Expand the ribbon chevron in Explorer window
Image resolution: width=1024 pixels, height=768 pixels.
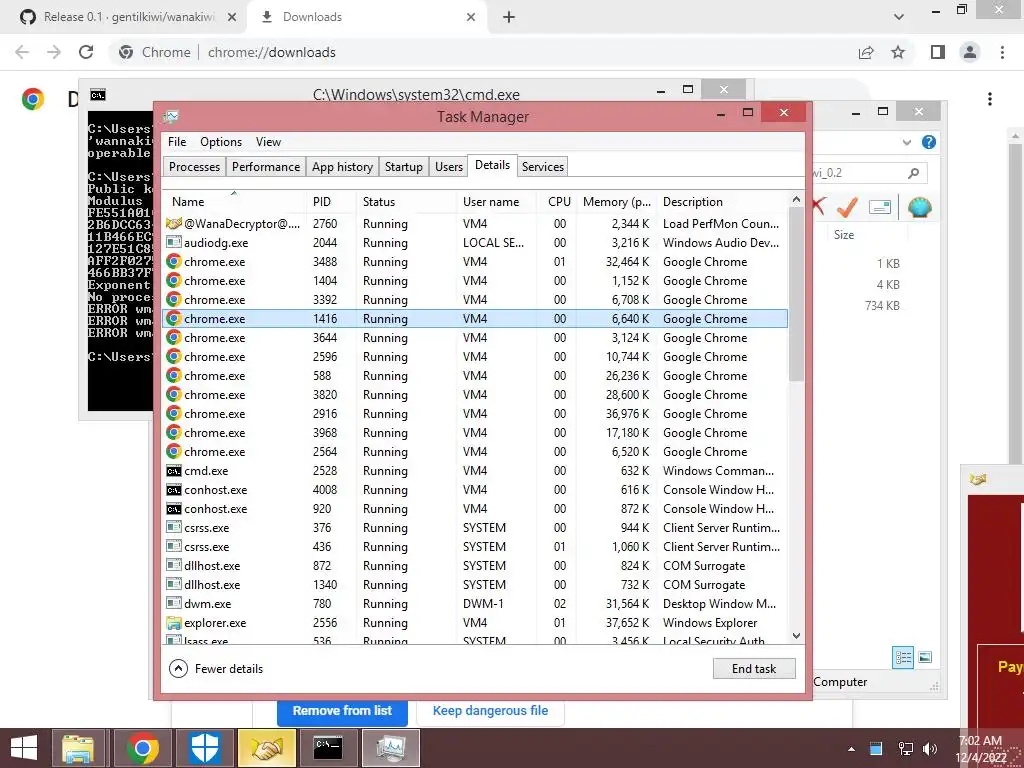(x=906, y=142)
